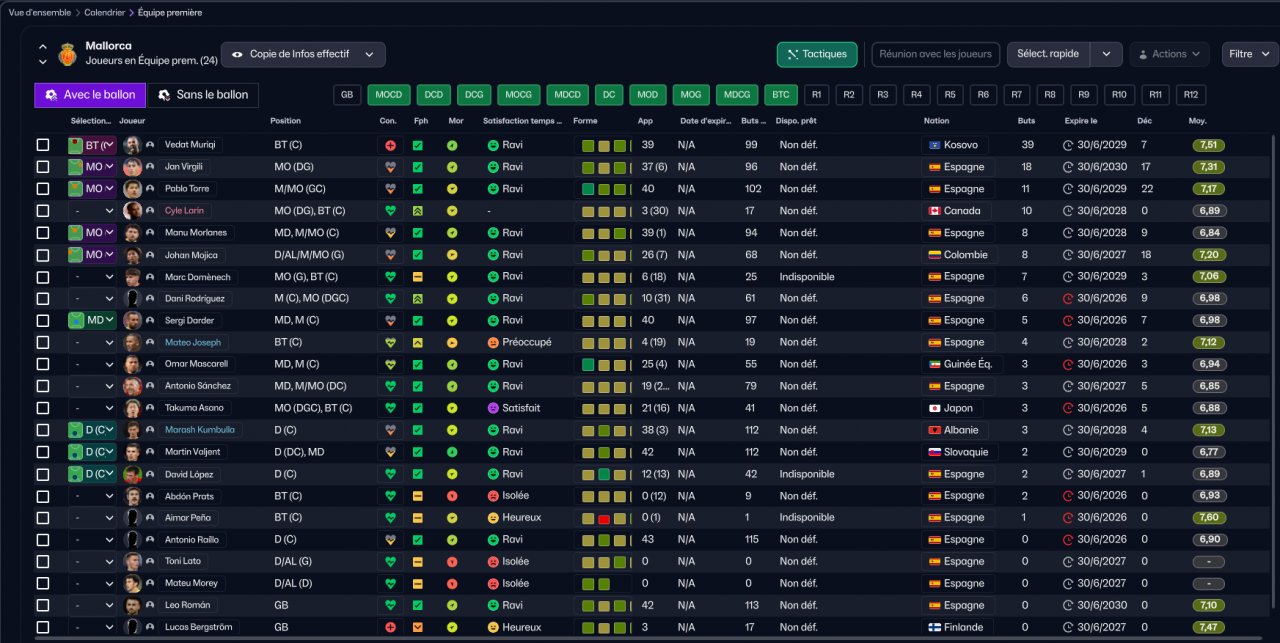Click Aimar Peño's silhouette portrait
Viewport: 1280px width, 643px height.
132,518
